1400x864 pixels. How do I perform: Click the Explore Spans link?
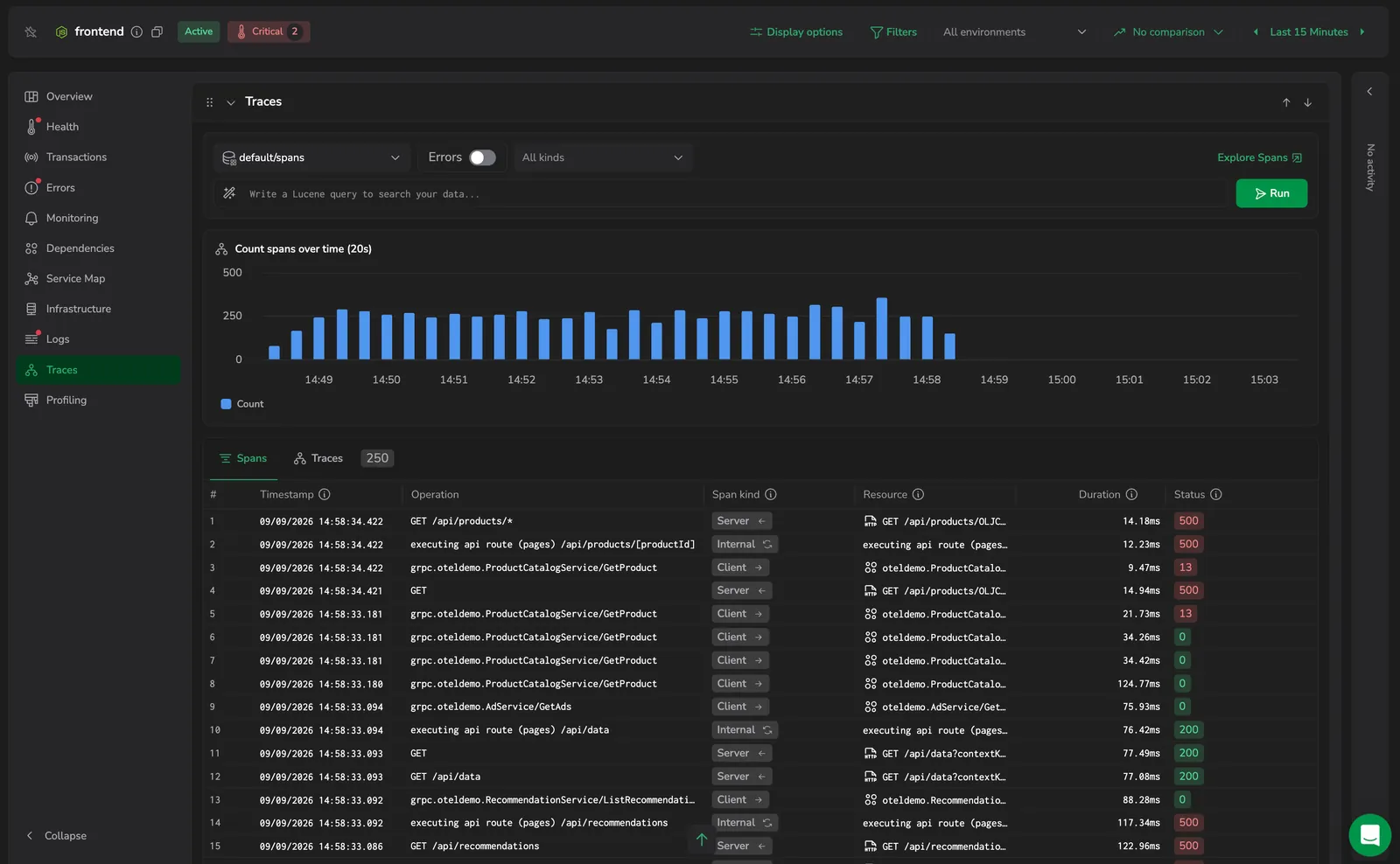coord(1259,157)
